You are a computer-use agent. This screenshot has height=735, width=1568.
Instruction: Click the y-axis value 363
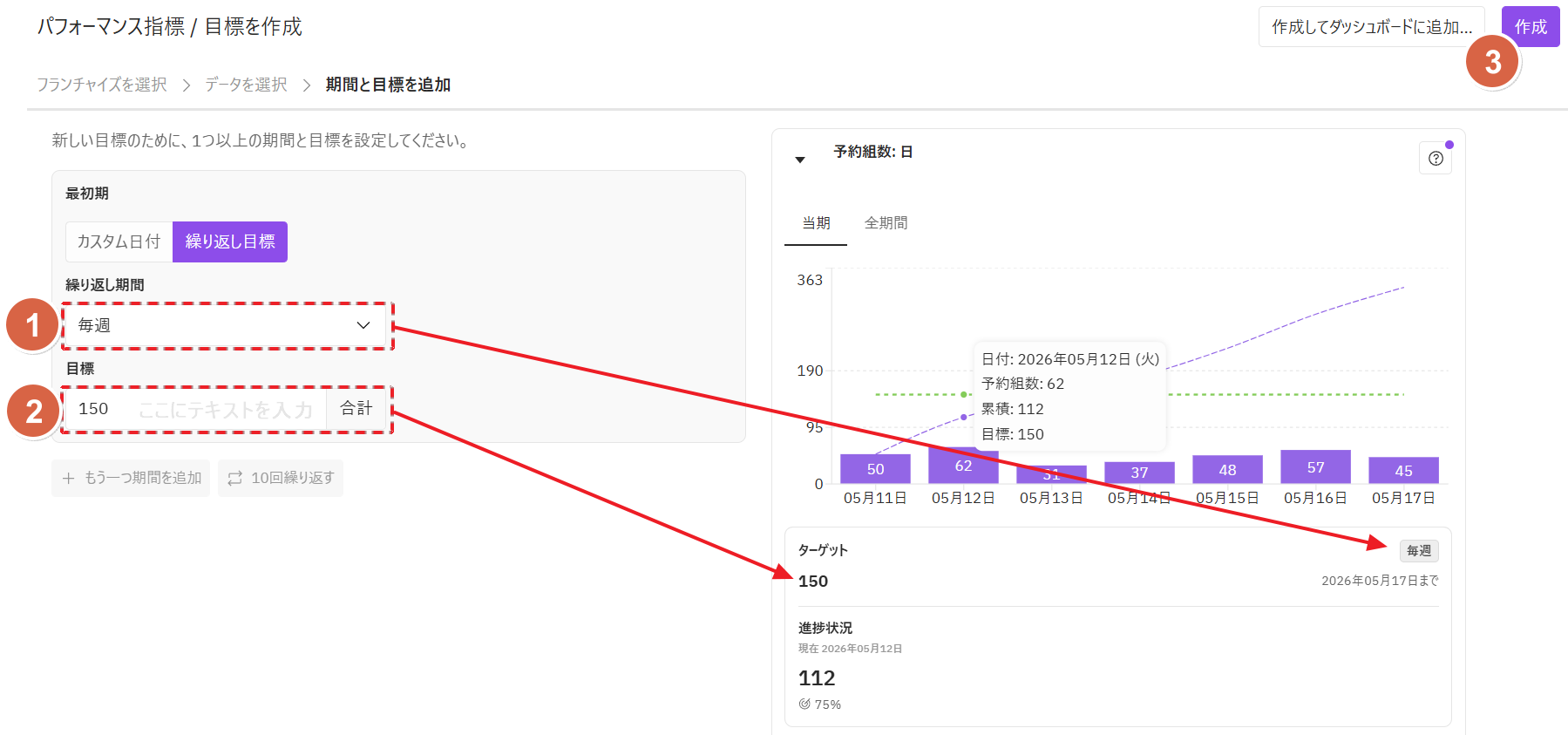pyautogui.click(x=810, y=280)
